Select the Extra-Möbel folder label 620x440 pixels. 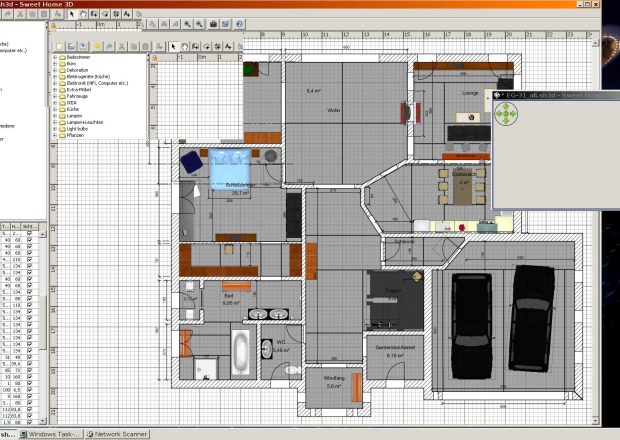(x=78, y=90)
